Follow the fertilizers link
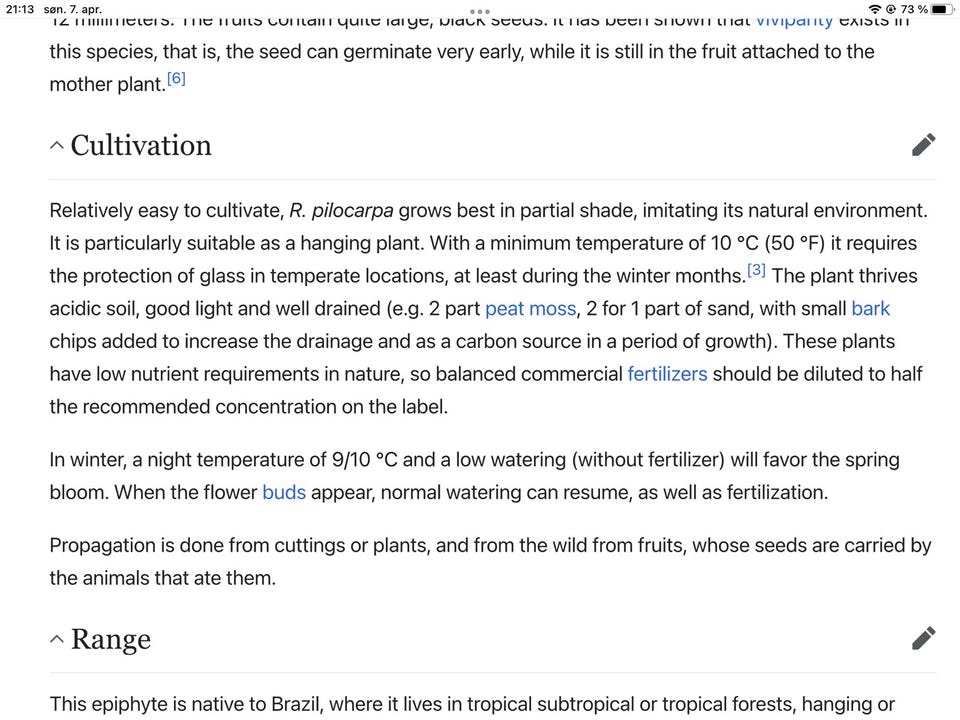This screenshot has height=720, width=960. click(x=667, y=373)
